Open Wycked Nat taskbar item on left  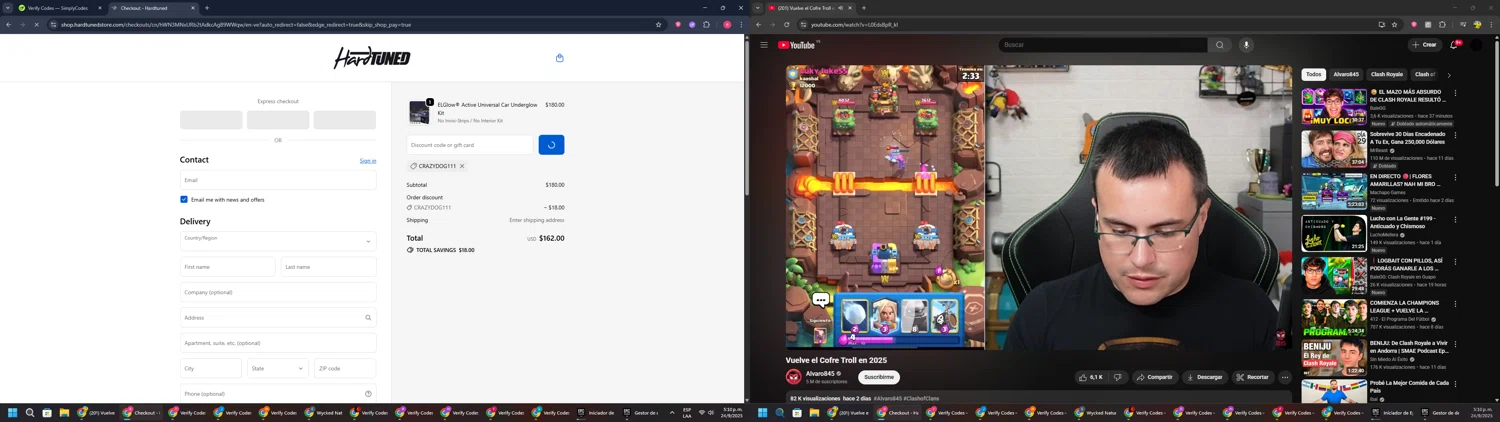pos(323,412)
